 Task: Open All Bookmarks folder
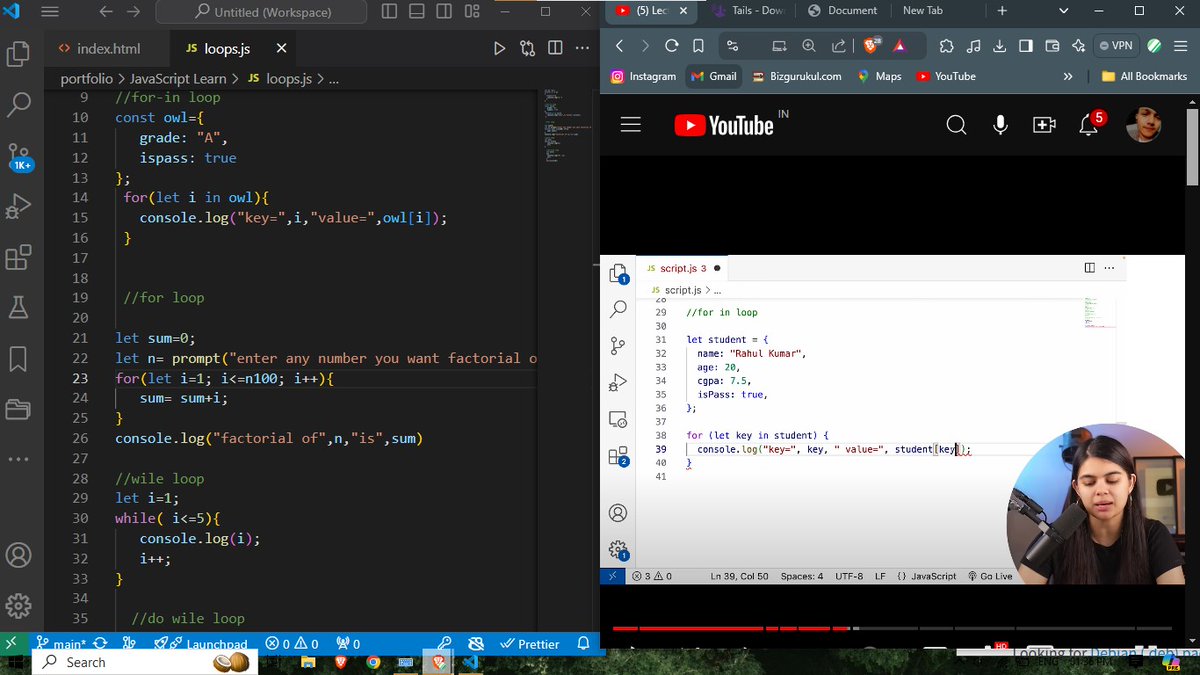point(1143,76)
